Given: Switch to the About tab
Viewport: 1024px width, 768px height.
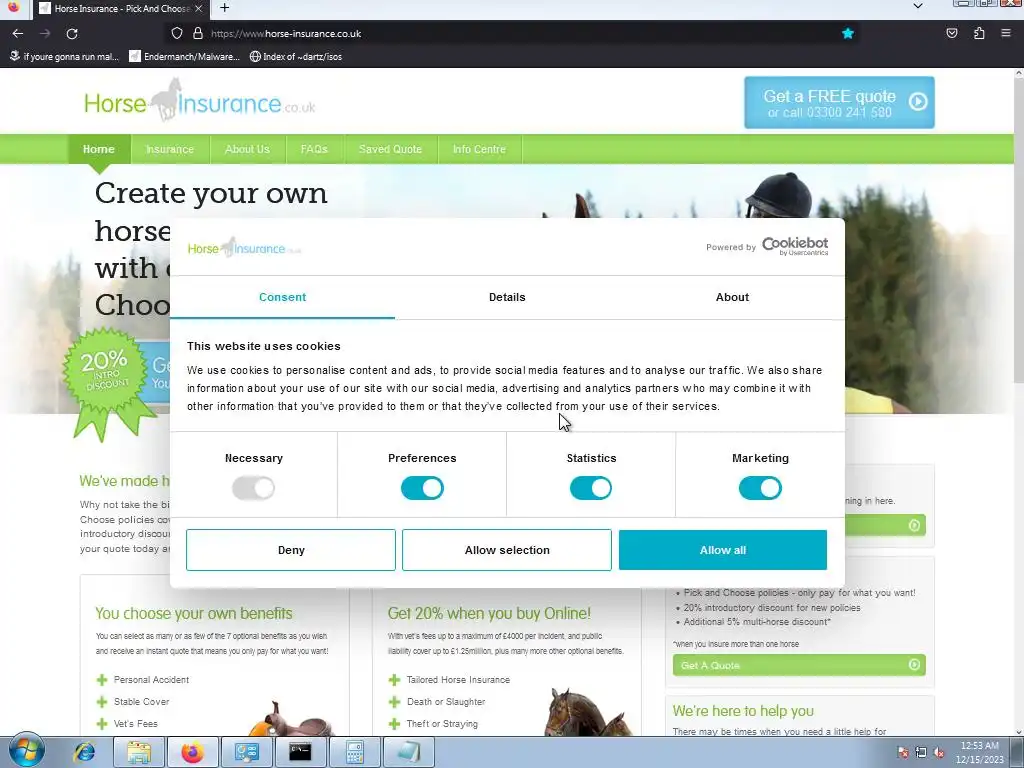Looking at the screenshot, I should [732, 297].
